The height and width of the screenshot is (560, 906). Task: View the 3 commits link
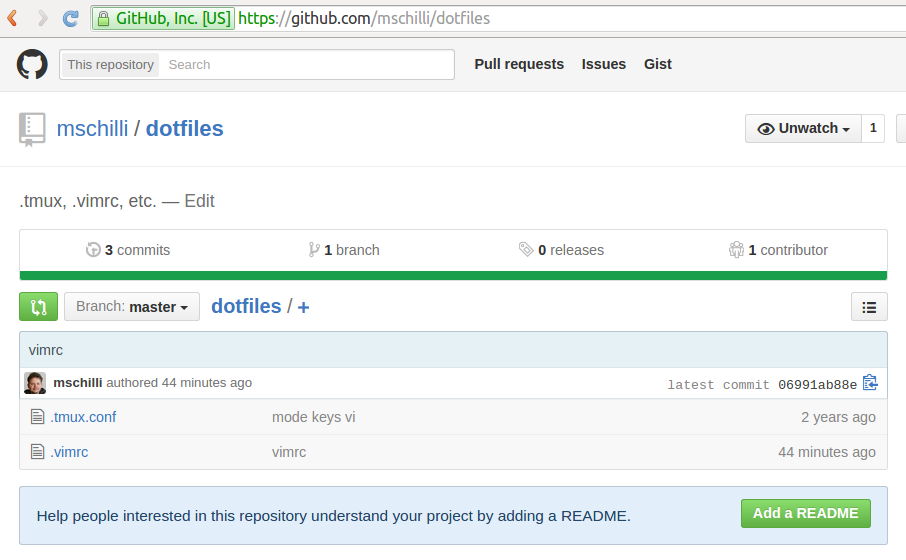[x=128, y=250]
